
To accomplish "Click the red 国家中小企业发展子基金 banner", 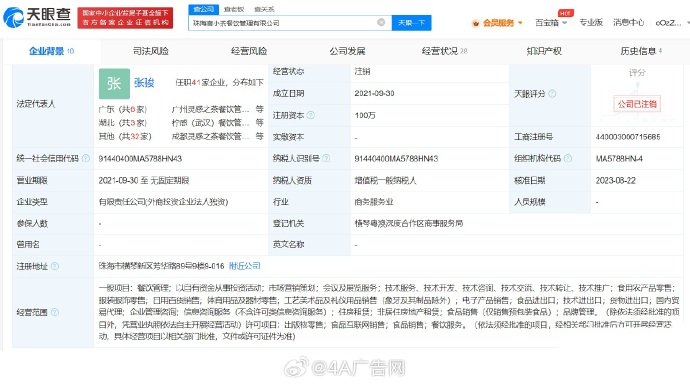I will tap(125, 18).
